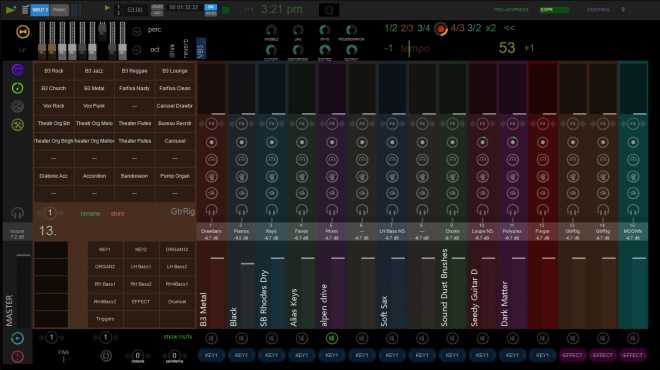The width and height of the screenshot is (660, 370).
Task: Toggle the blue ON button in top bar
Action: (210, 7)
